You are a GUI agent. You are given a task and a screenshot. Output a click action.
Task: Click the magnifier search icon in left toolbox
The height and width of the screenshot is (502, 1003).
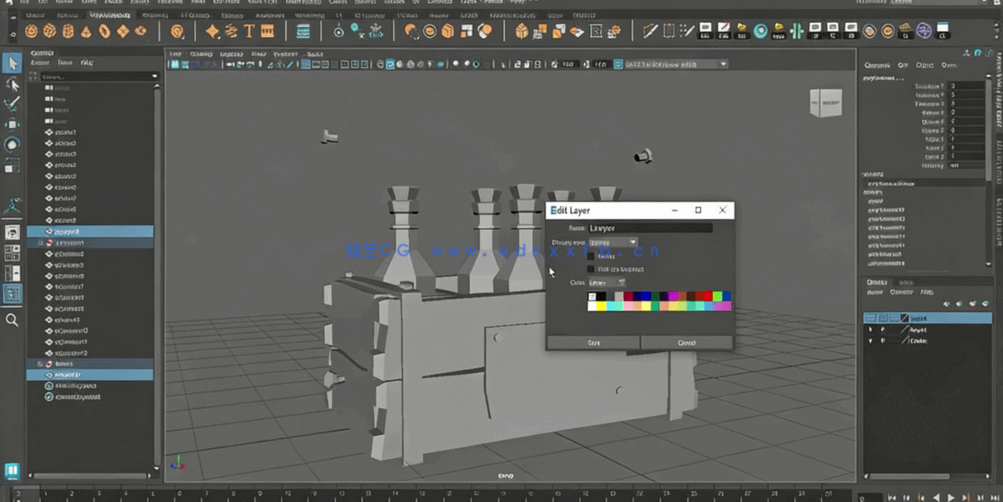(x=12, y=320)
